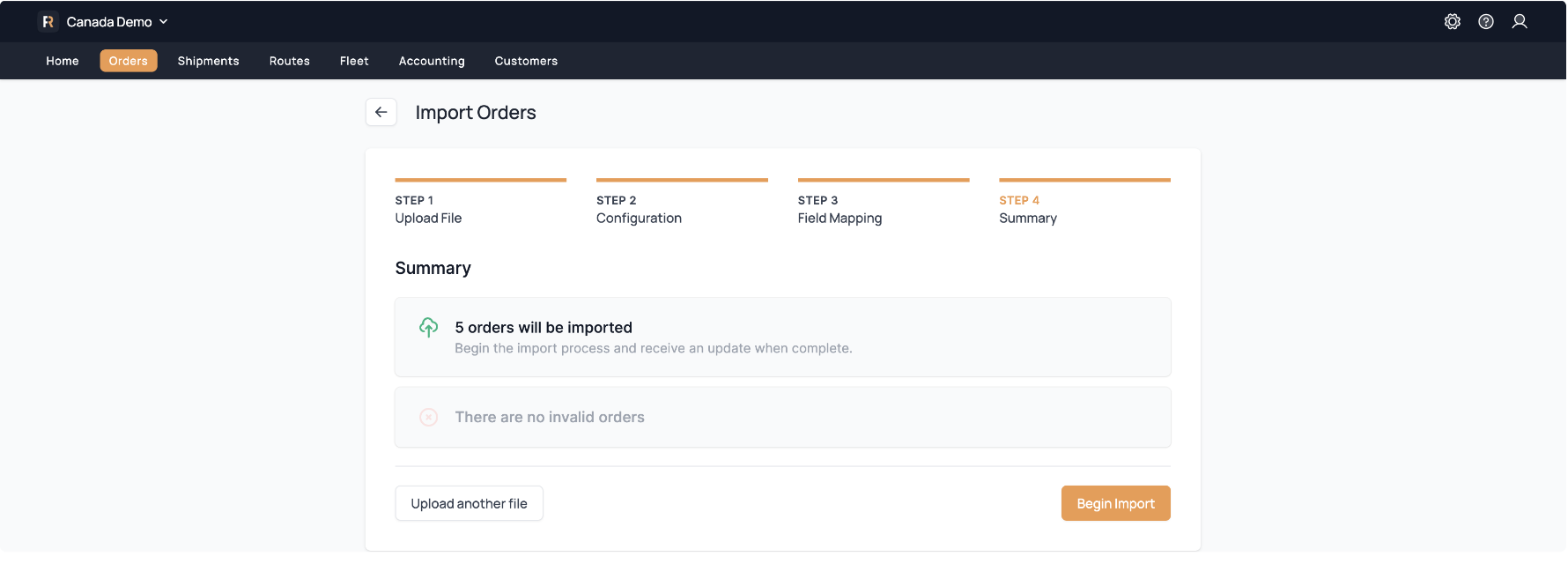Click the help question mark icon
Screen dimensions: 1568x564
click(1485, 22)
